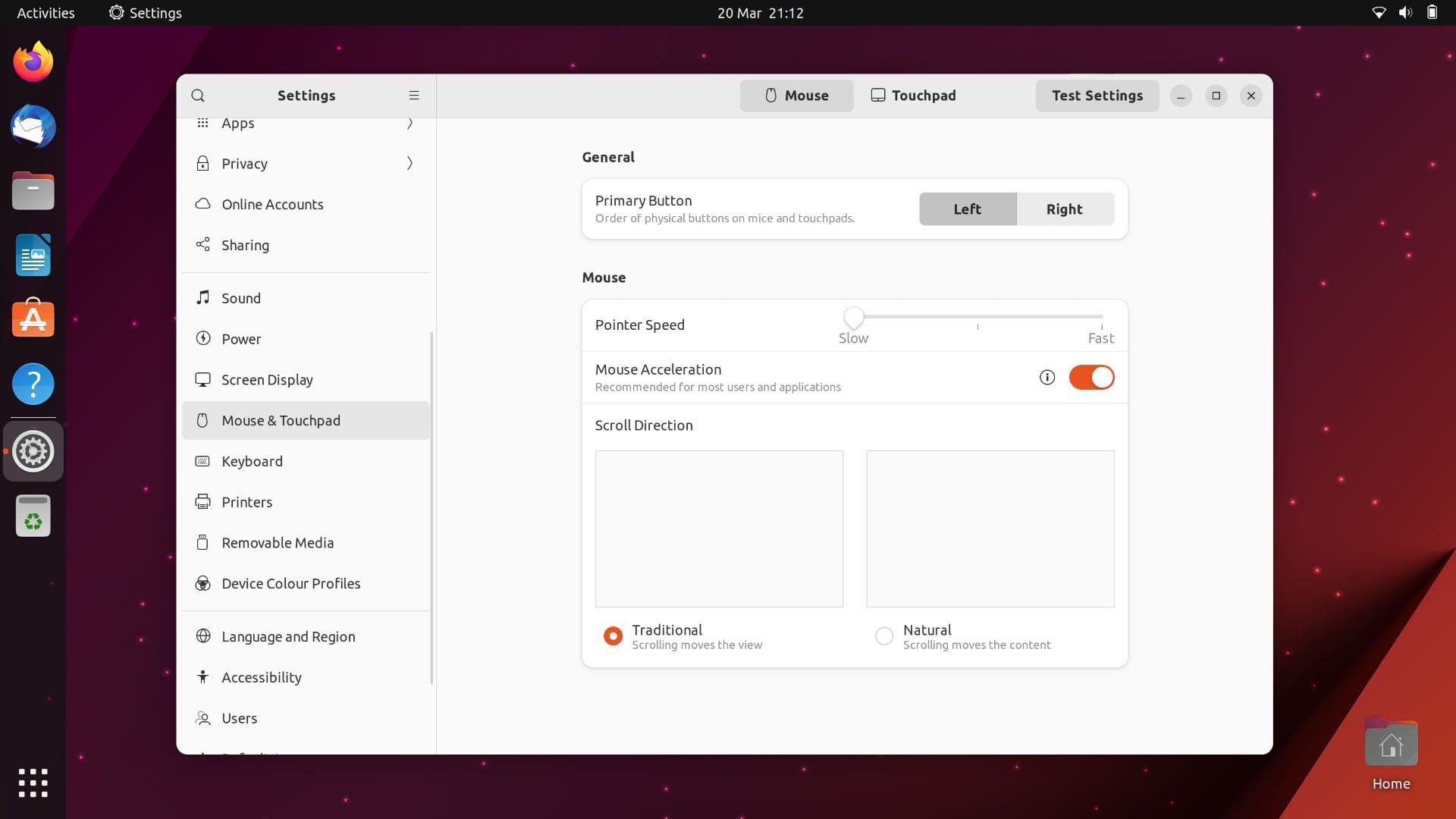This screenshot has height=819, width=1456.
Task: Open Accessibility settings in sidebar
Action: click(x=261, y=677)
